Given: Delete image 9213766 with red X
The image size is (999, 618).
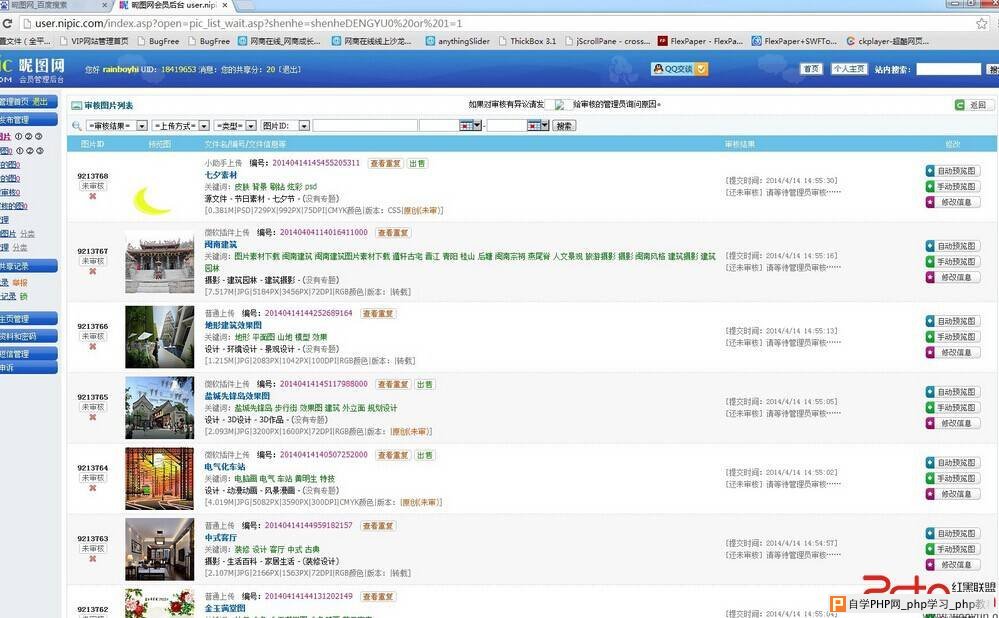Looking at the screenshot, I should 92,347.
